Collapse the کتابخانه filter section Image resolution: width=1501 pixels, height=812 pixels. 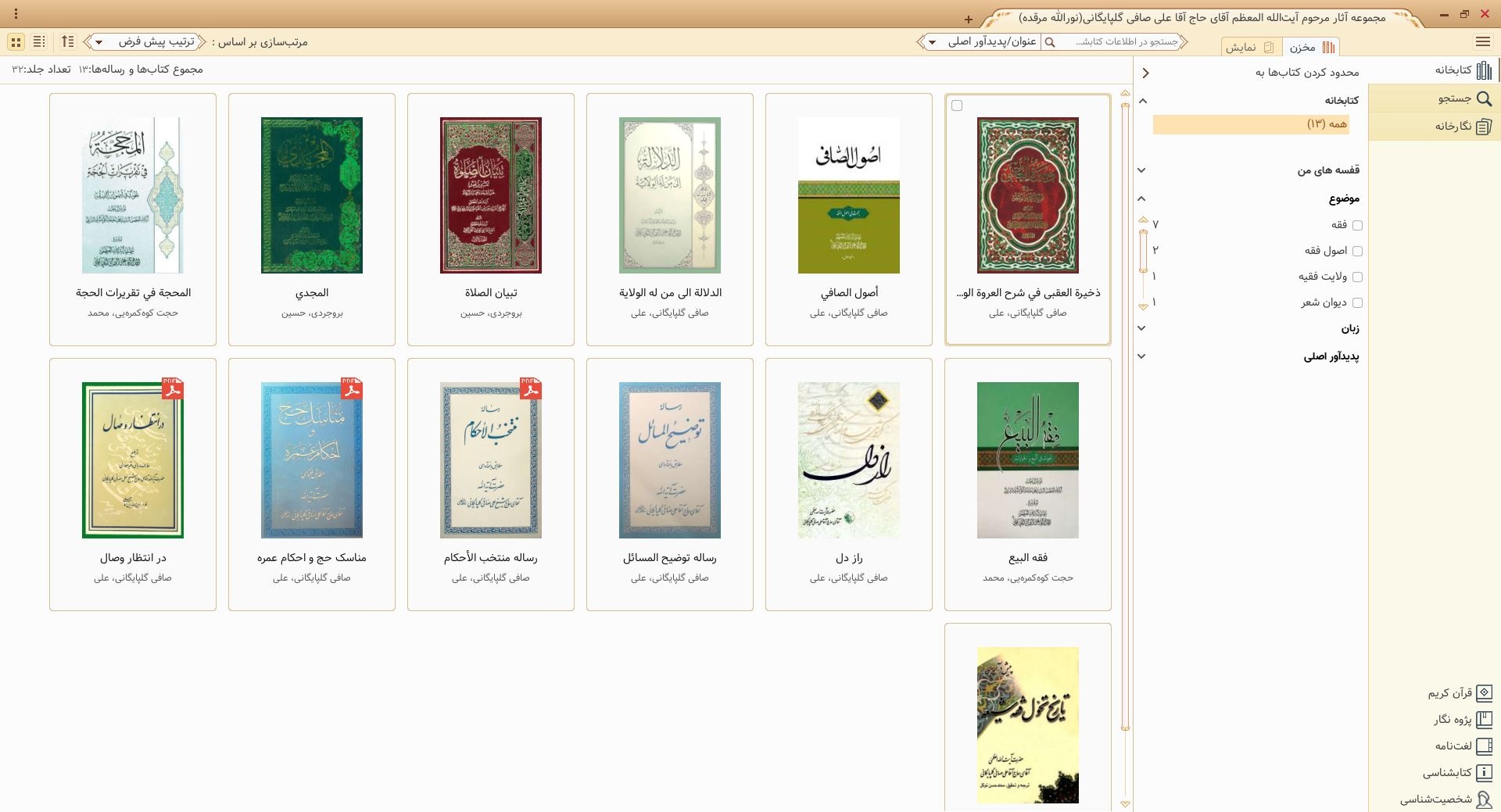point(1143,101)
